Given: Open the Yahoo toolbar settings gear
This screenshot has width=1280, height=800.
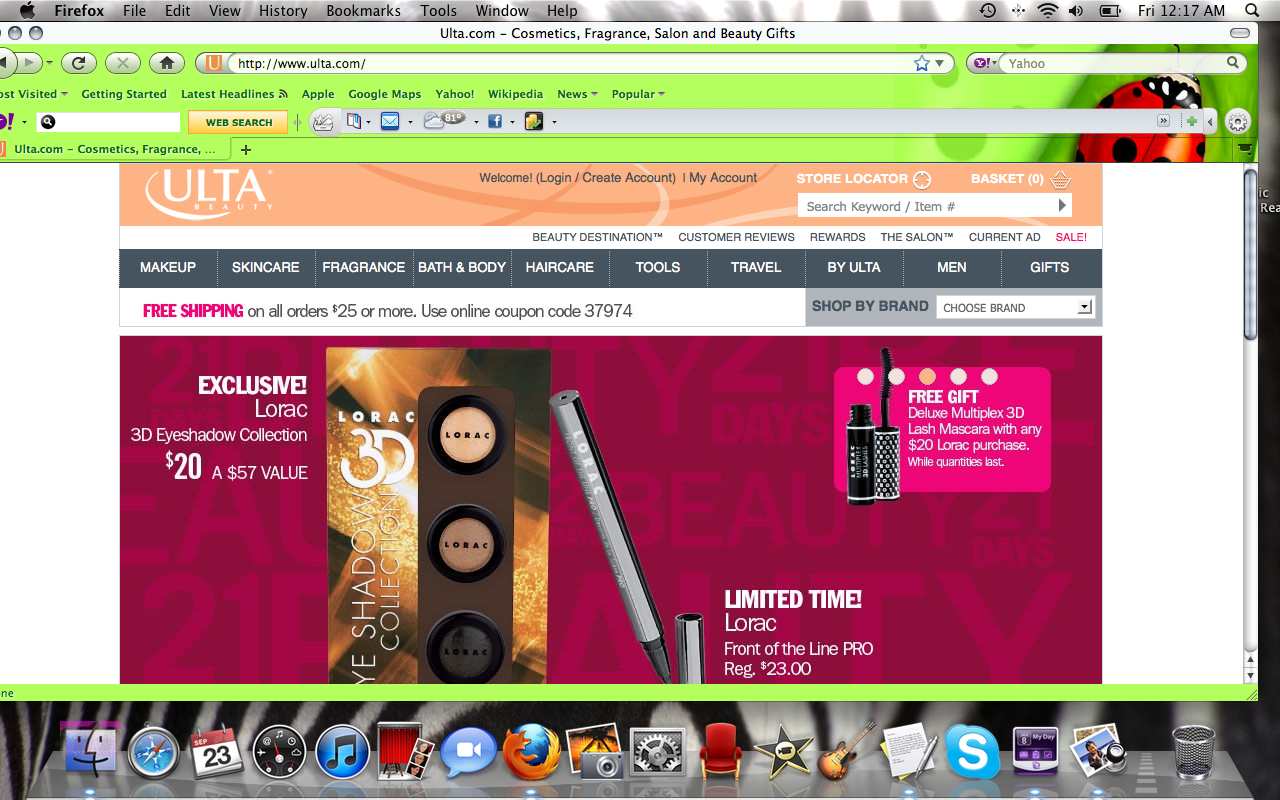Looking at the screenshot, I should click(1238, 121).
